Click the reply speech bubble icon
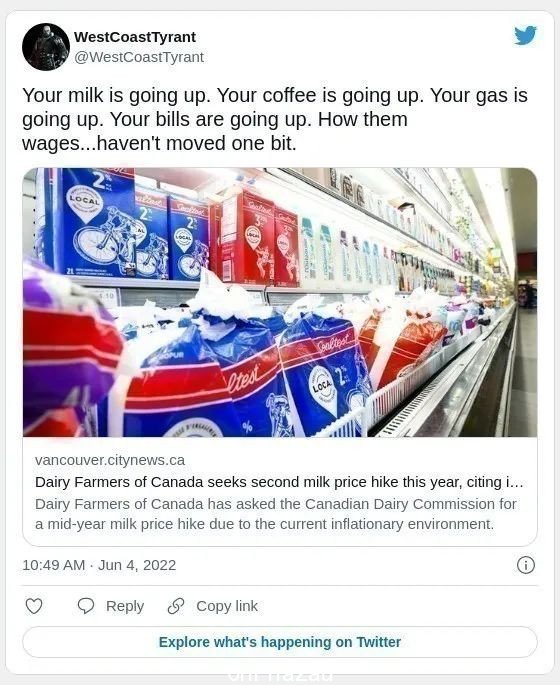The height and width of the screenshot is (685, 560). pyautogui.click(x=86, y=606)
